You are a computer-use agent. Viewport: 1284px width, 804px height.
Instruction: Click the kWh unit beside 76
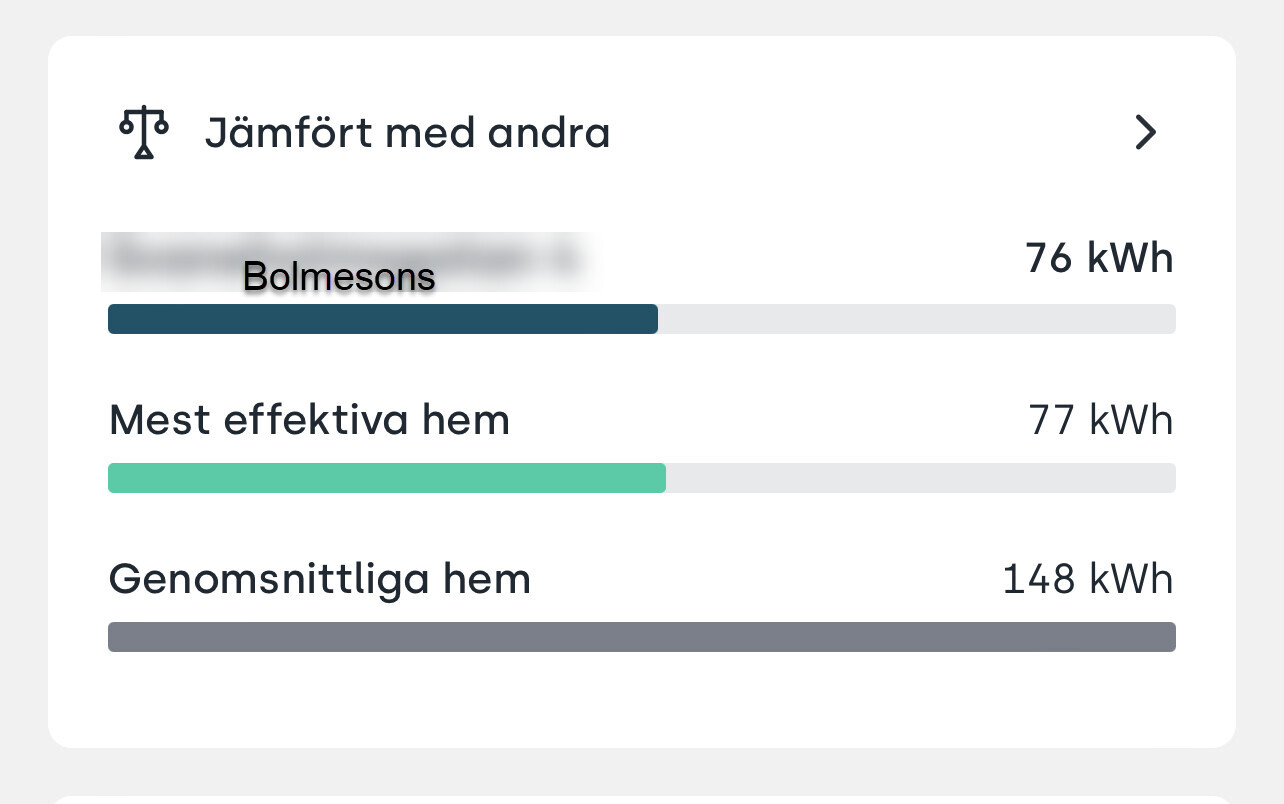pos(1129,258)
